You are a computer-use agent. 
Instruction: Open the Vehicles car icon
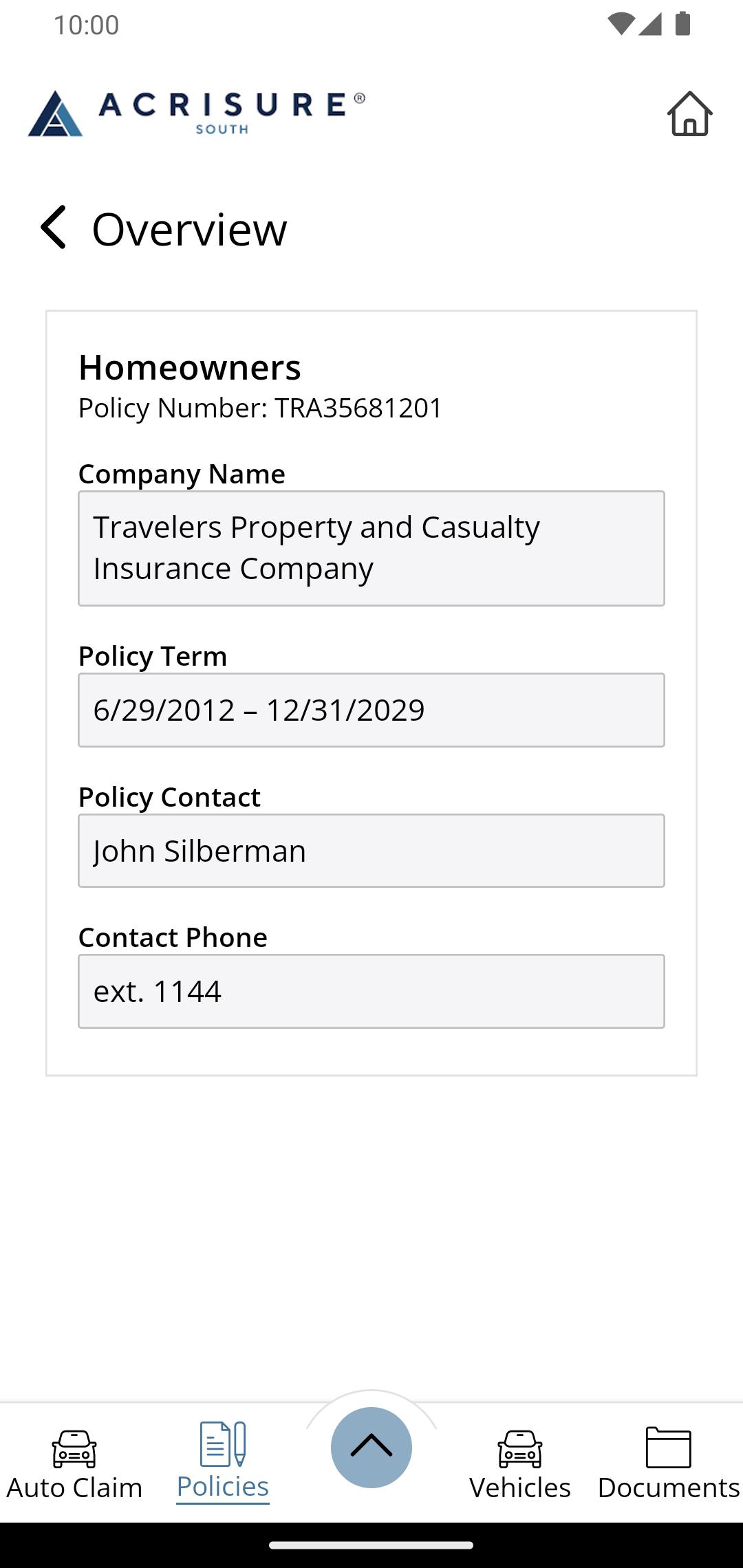click(x=520, y=1448)
